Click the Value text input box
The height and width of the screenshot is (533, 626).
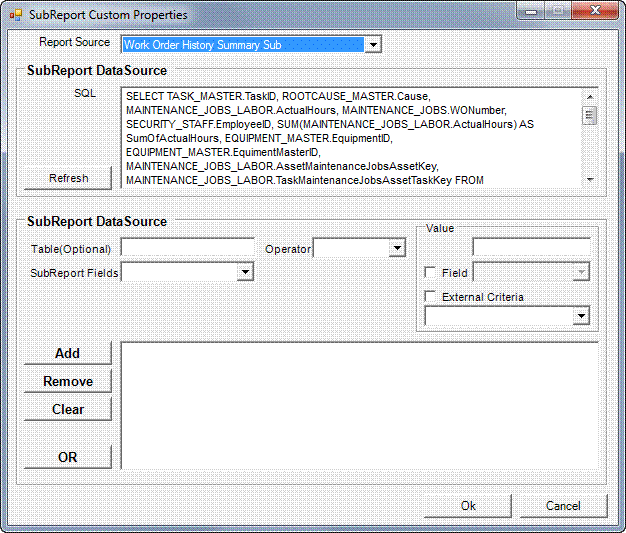click(x=531, y=246)
